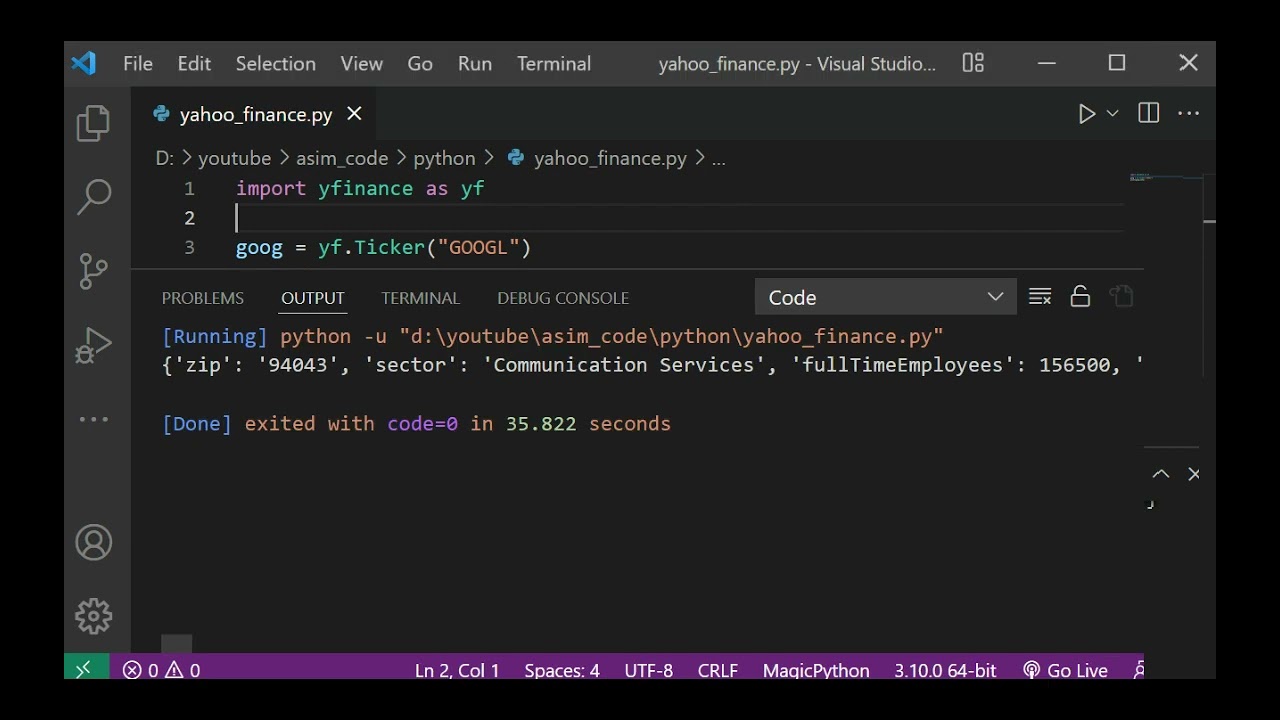Click the yahoo_finance.py breadcrumb item
1280x720 pixels.
[x=598, y=158]
